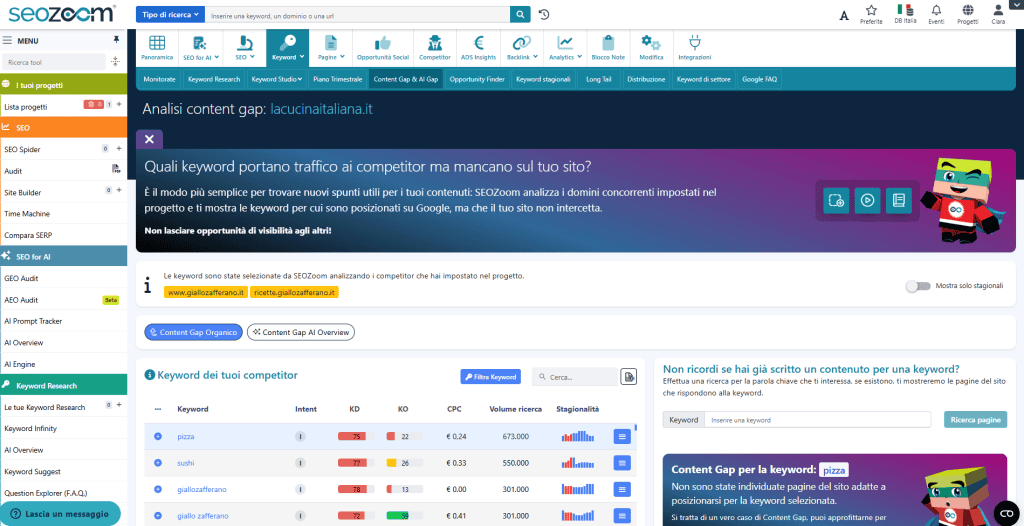Viewport: 1024px width, 526px height.
Task: Close the banner with X button
Action: click(x=149, y=139)
